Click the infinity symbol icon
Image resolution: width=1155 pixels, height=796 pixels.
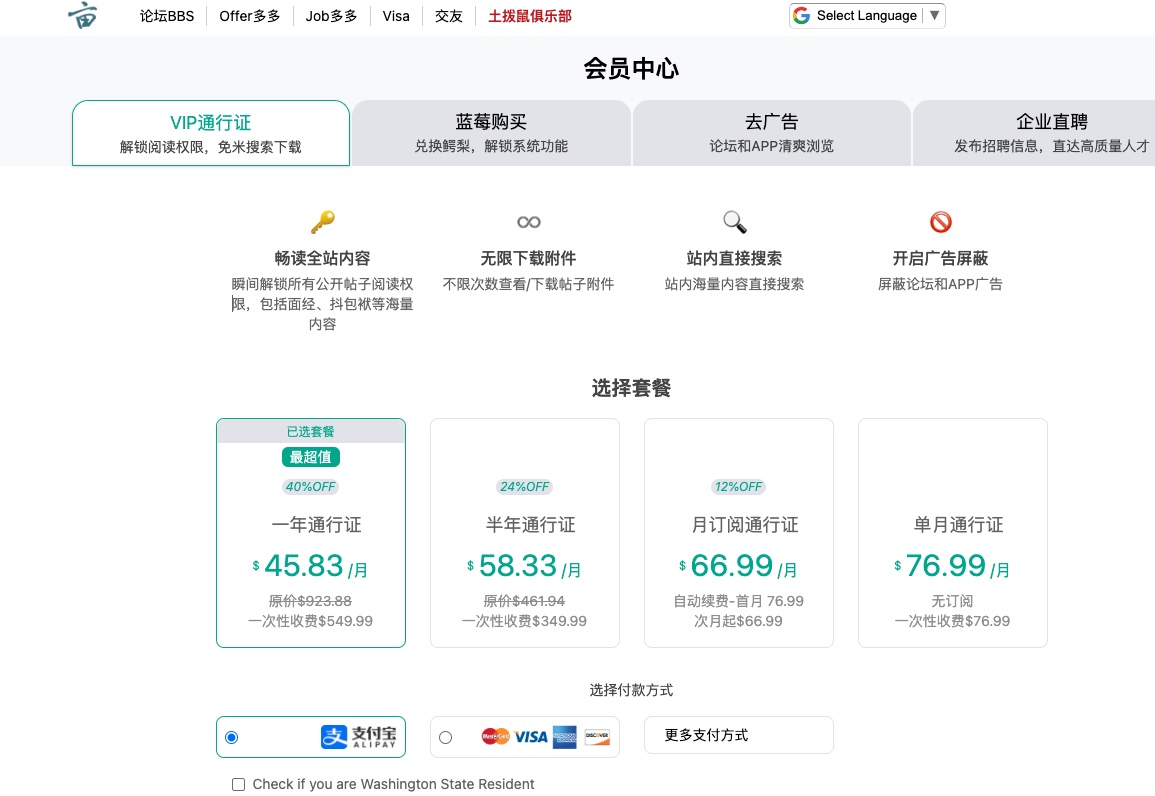click(x=529, y=222)
